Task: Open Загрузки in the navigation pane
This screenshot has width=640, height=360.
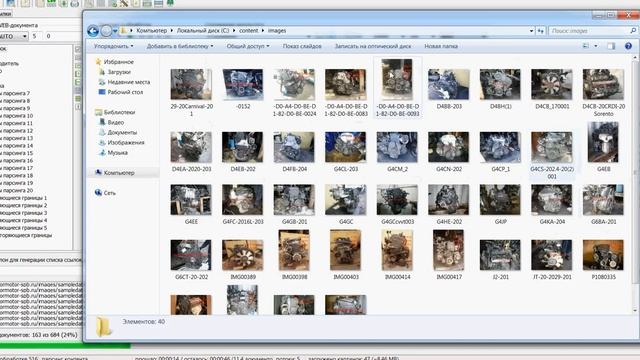Action: pos(119,72)
